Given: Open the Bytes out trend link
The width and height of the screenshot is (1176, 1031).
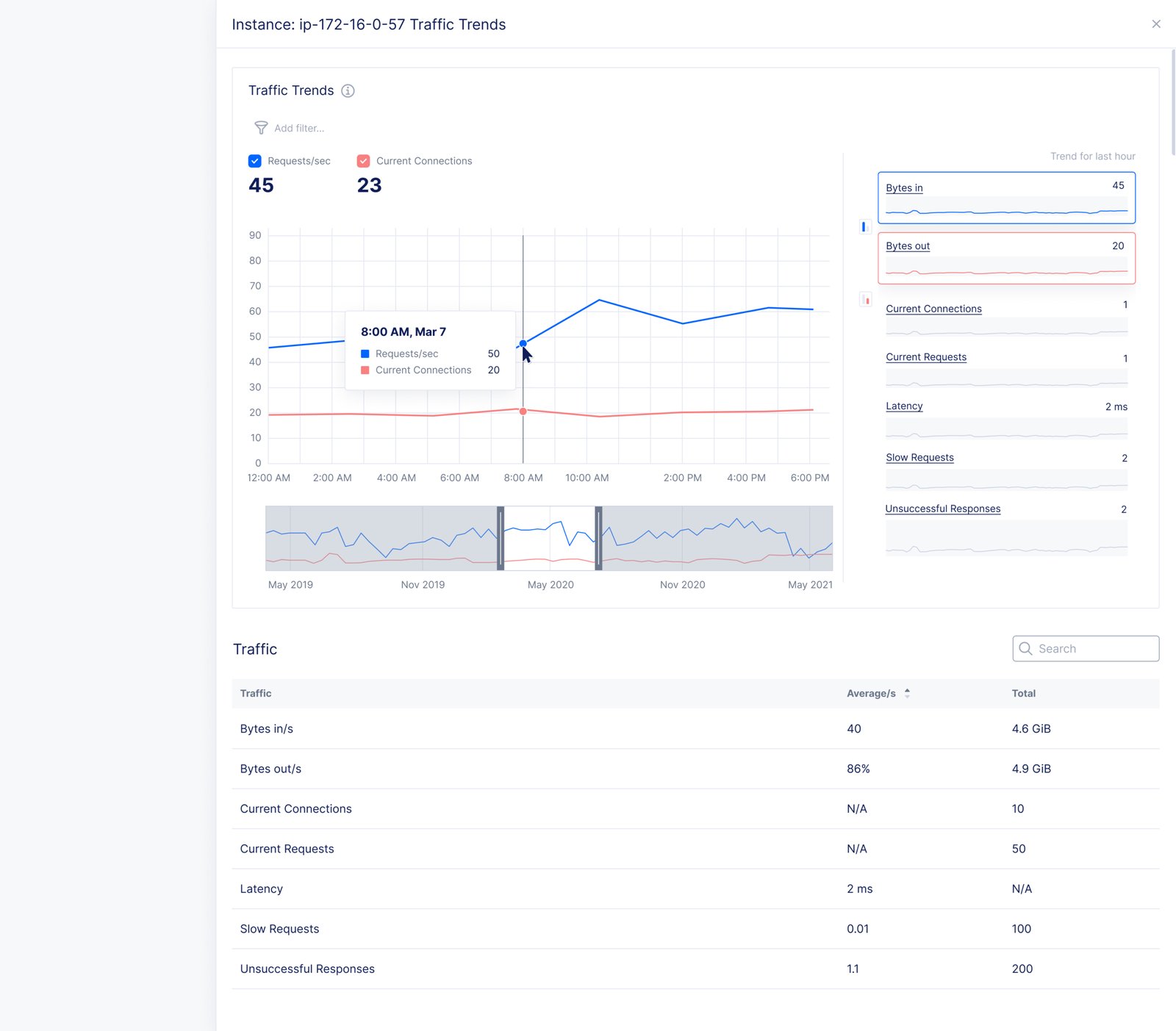Looking at the screenshot, I should point(907,246).
